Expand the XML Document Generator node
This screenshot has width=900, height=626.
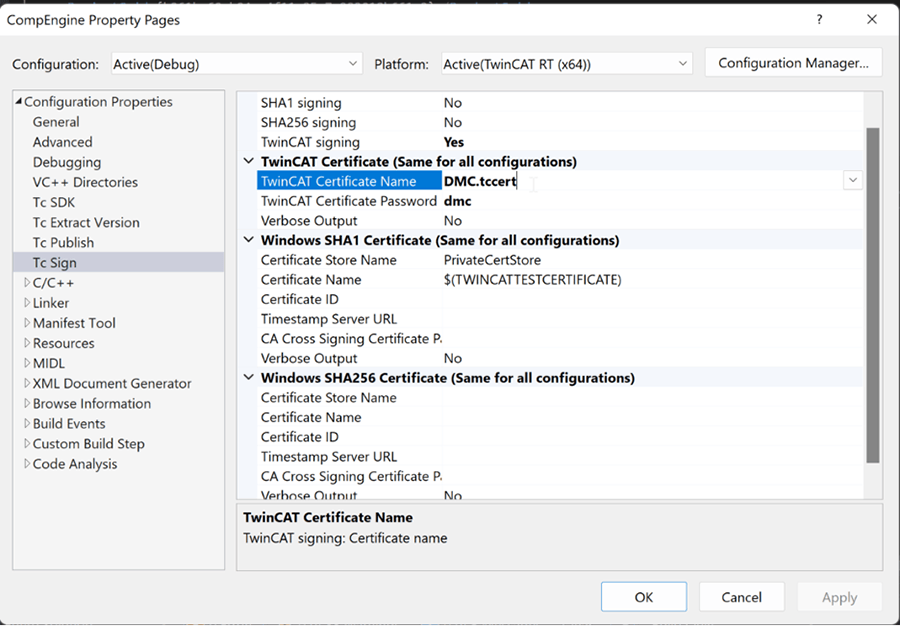click(x=26, y=383)
